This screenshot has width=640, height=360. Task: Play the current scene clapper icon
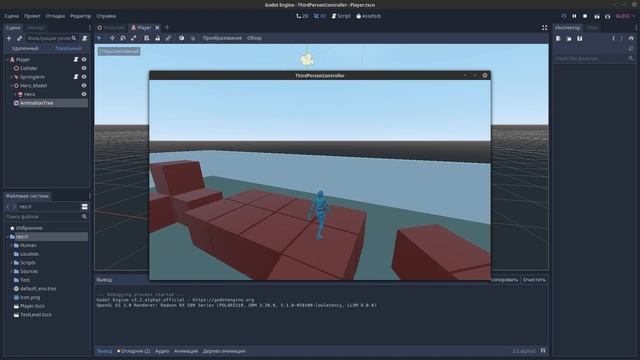(597, 16)
